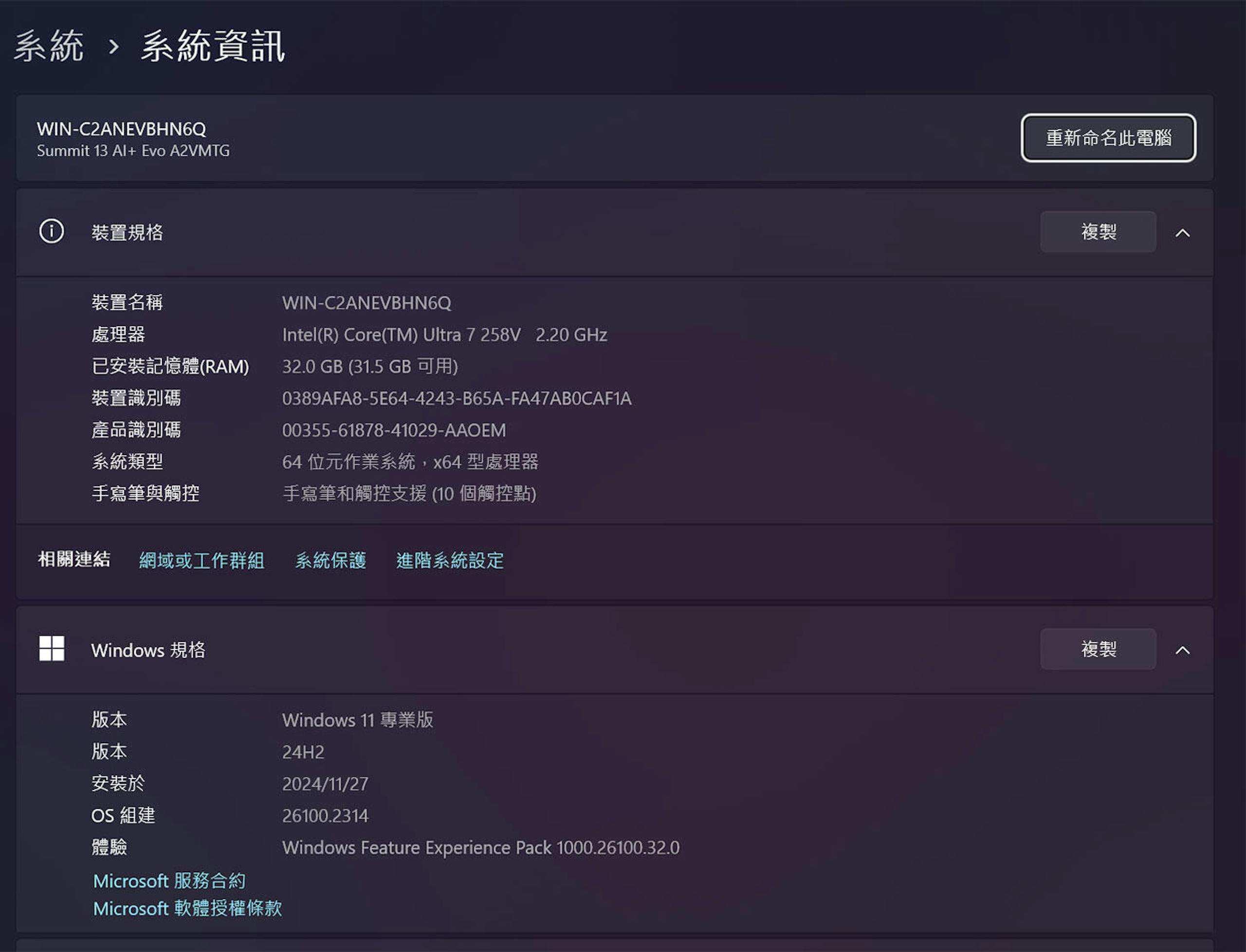Click the 已安裝記憶體(RAM) label
1246x952 pixels.
[170, 366]
